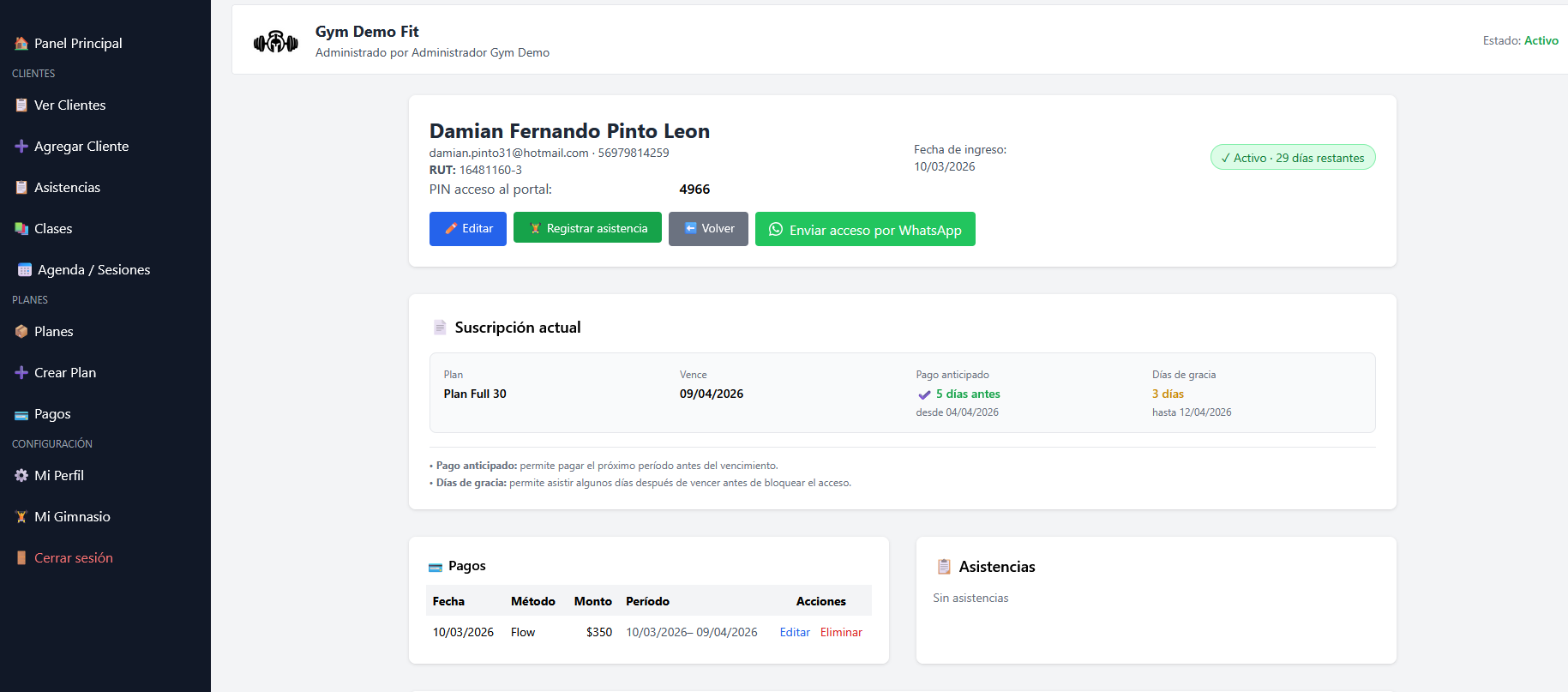
Task: Click the Crear Plan plus icon
Action: [21, 373]
